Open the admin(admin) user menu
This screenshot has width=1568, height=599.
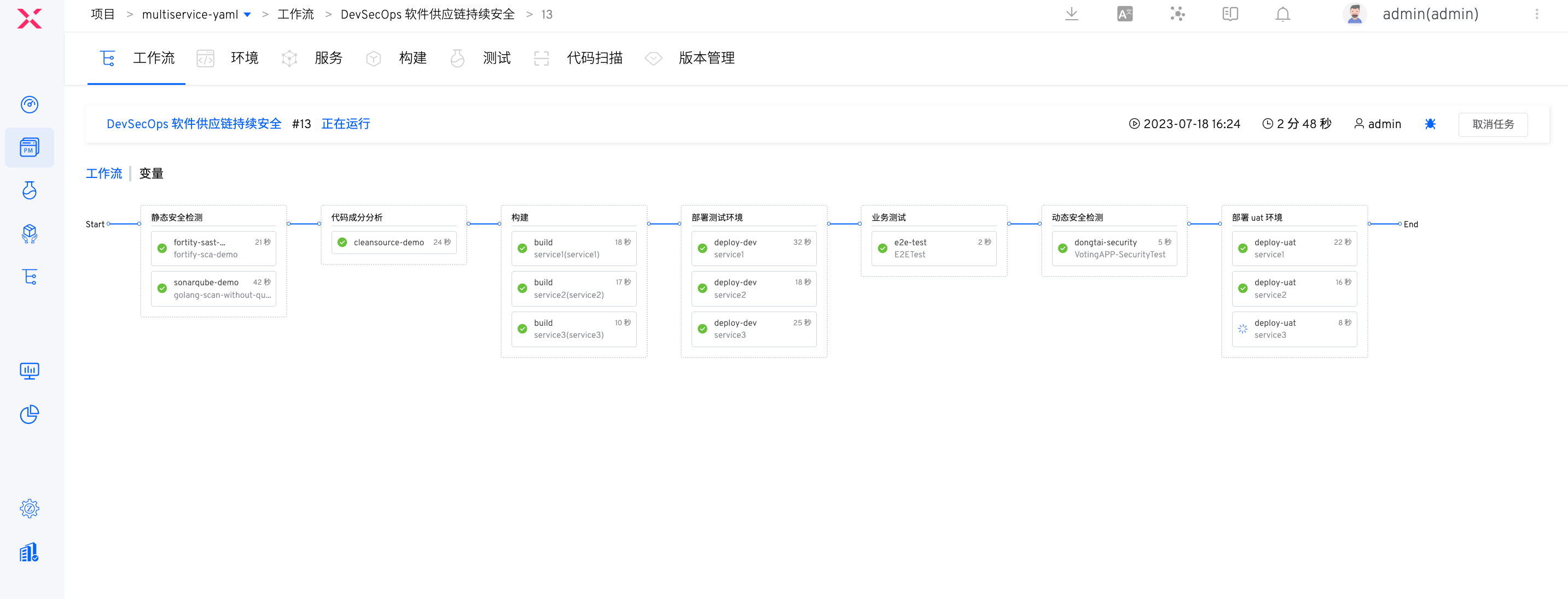pos(1429,14)
